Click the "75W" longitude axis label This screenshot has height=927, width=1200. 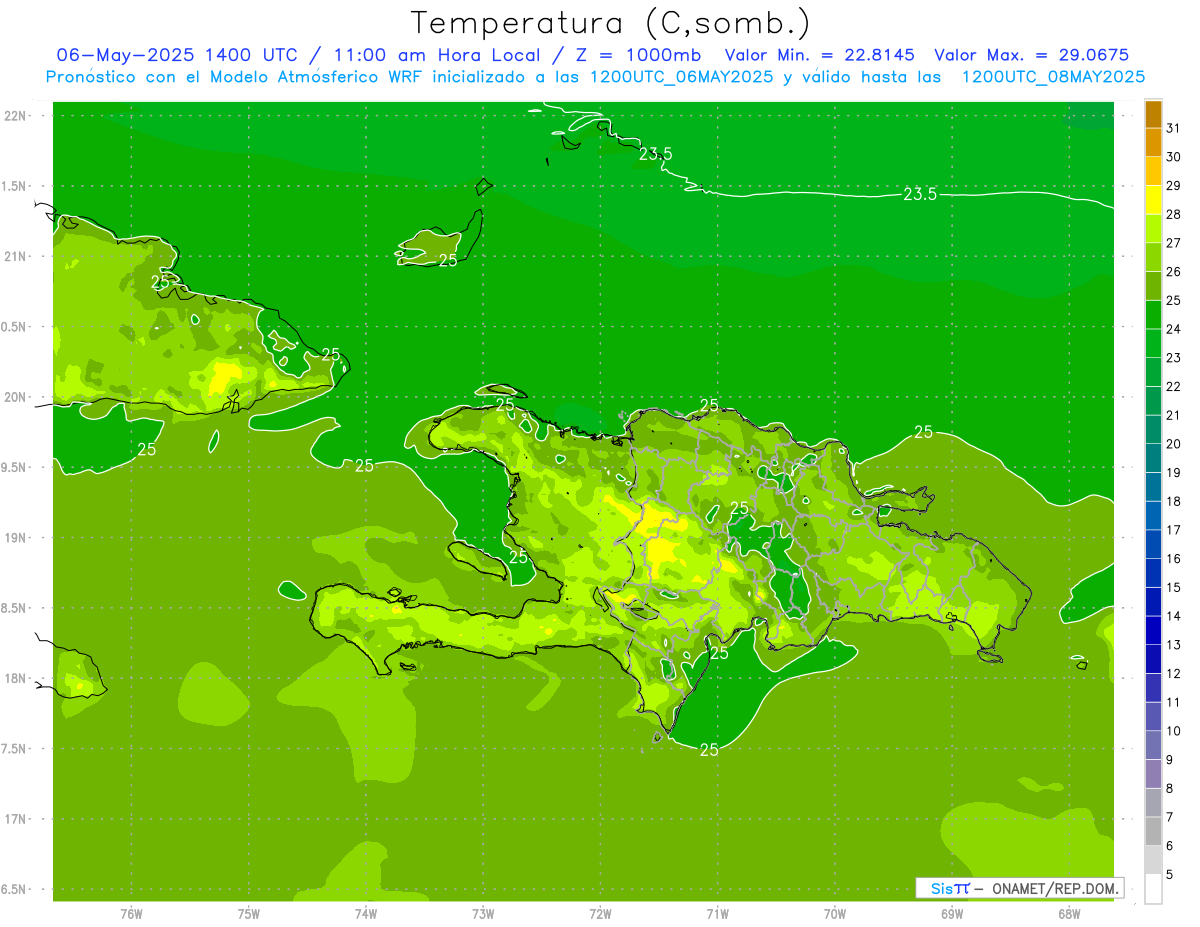[249, 914]
